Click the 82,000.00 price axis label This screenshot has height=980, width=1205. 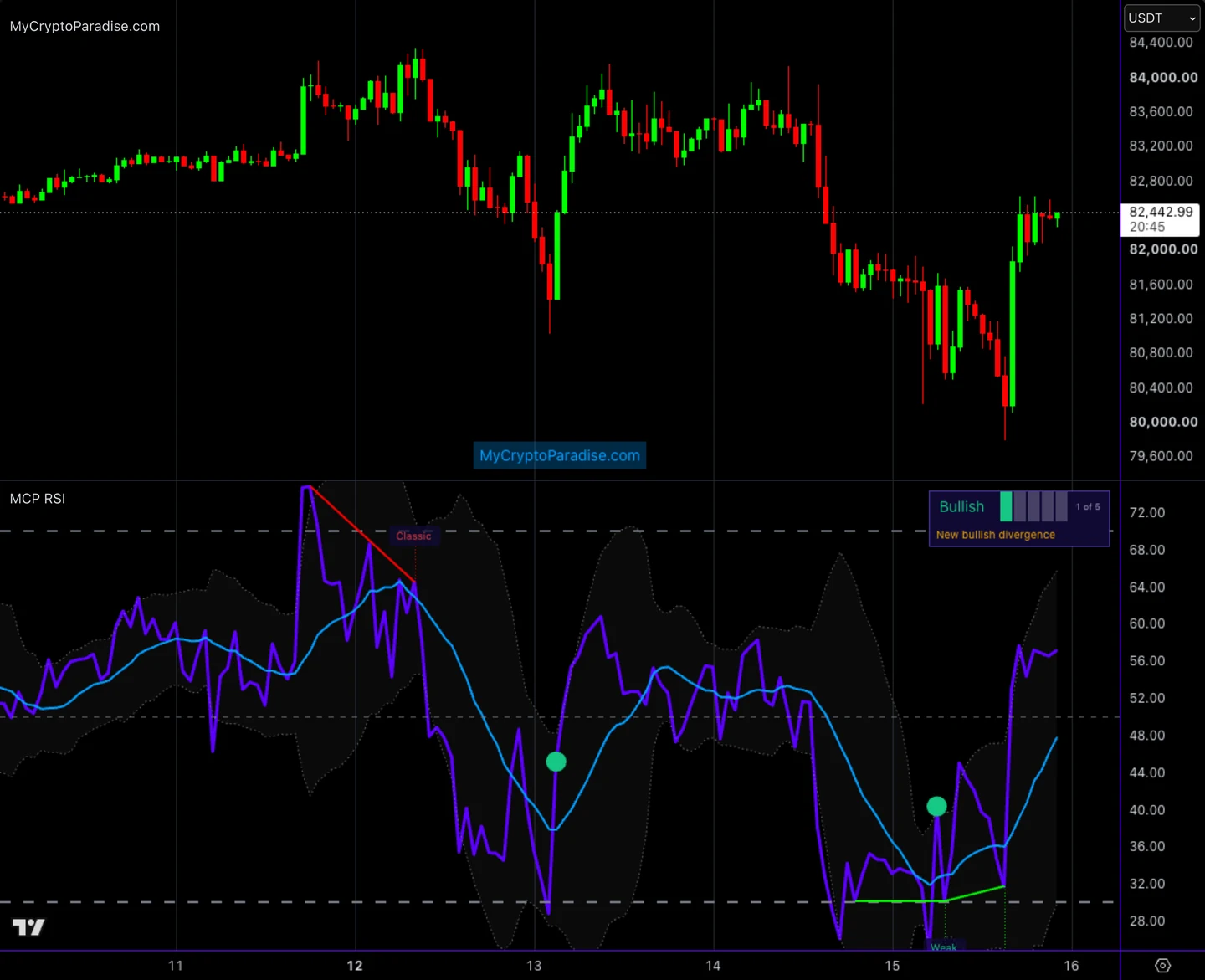pos(1163,249)
